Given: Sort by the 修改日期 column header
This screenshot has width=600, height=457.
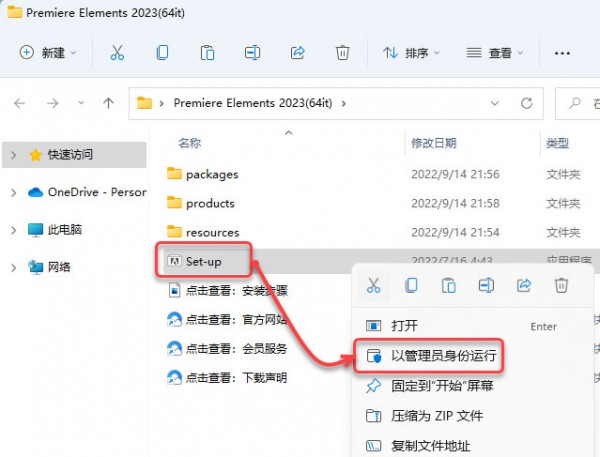Looking at the screenshot, I should [434, 143].
